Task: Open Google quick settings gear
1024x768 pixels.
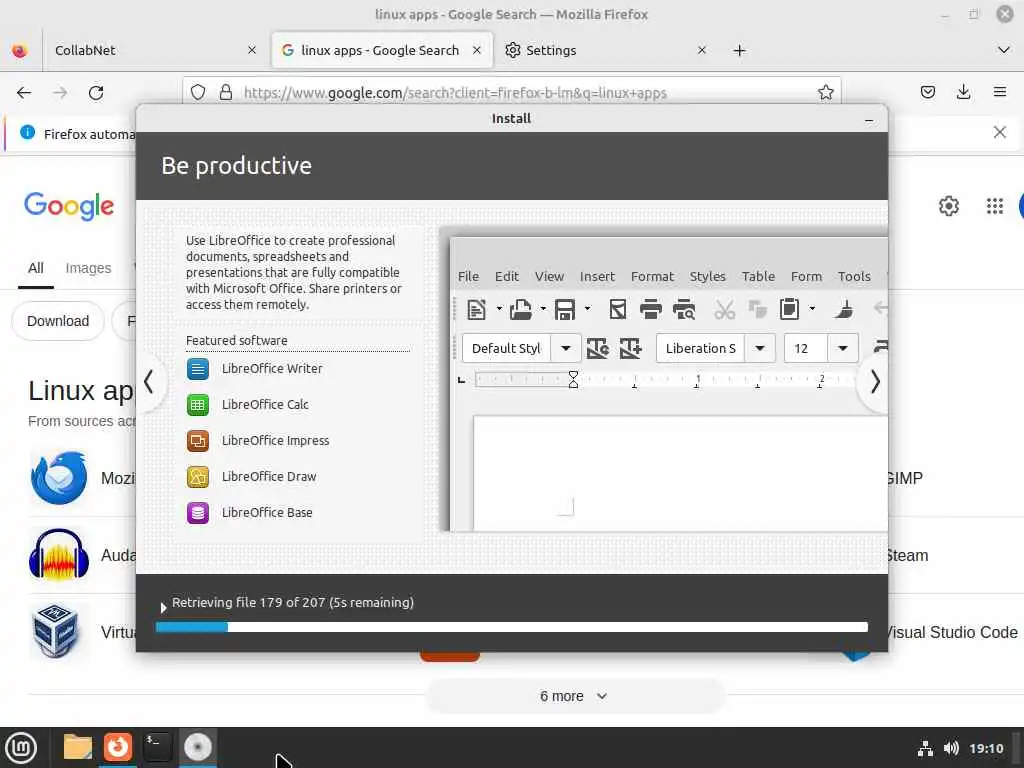Action: [x=948, y=206]
